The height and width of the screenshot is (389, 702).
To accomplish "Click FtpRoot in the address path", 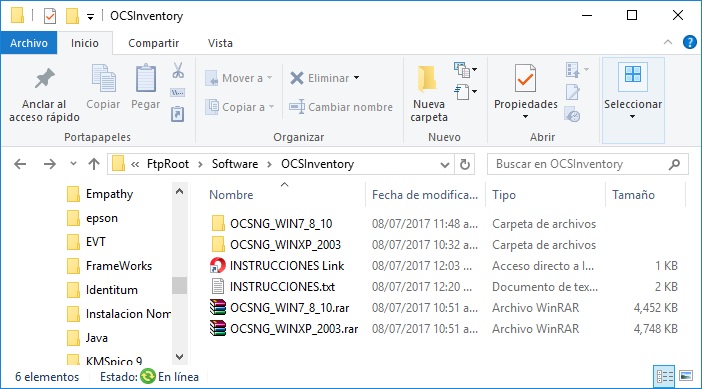I will [x=168, y=164].
